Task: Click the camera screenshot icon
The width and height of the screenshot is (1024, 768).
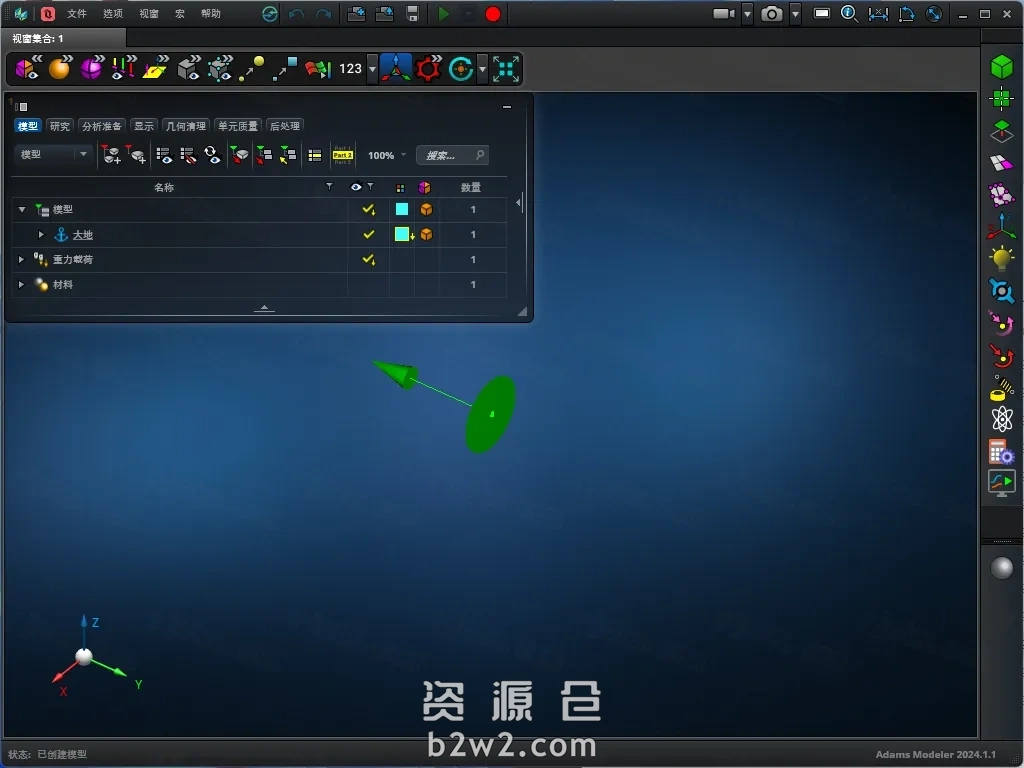Action: [x=771, y=14]
